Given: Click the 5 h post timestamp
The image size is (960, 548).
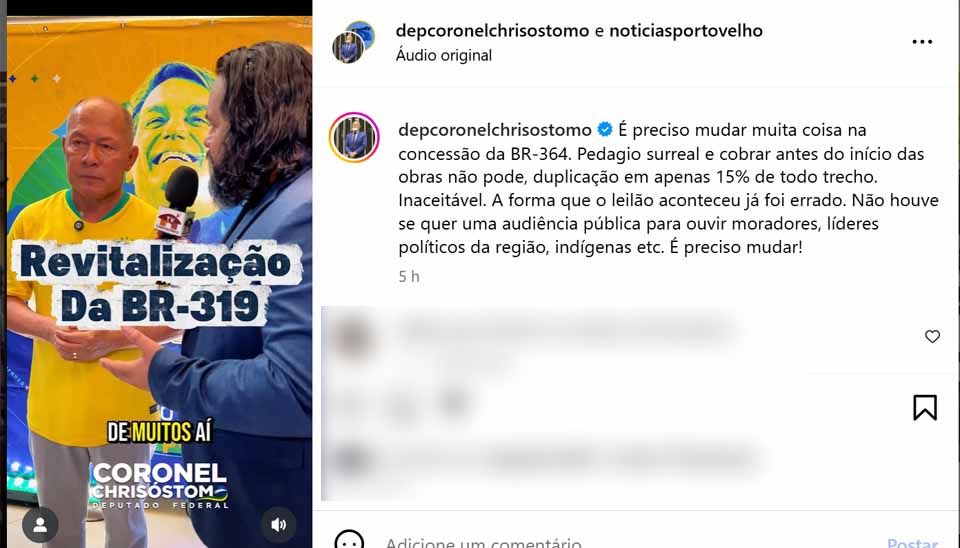Looking at the screenshot, I should pyautogui.click(x=409, y=277).
